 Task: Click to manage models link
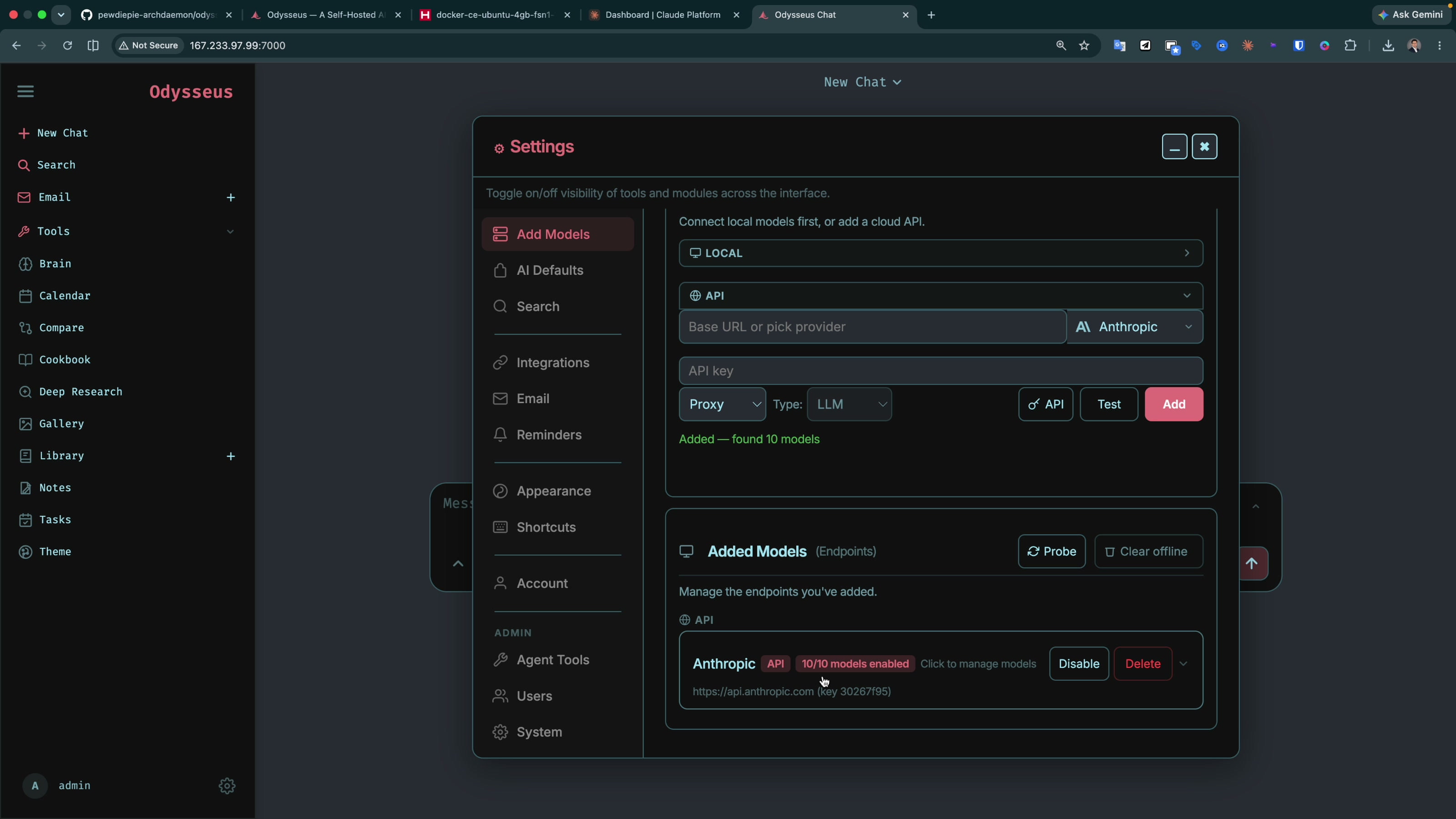pos(978,663)
